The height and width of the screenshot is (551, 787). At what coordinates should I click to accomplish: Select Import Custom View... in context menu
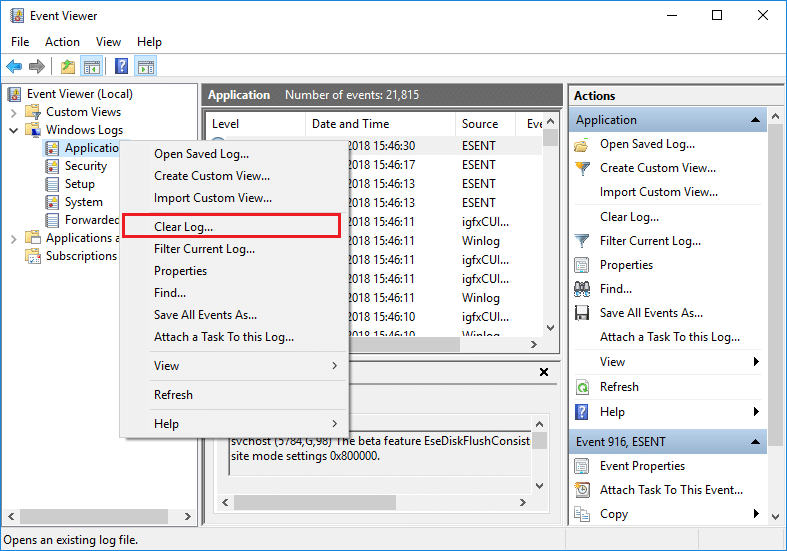235,198
